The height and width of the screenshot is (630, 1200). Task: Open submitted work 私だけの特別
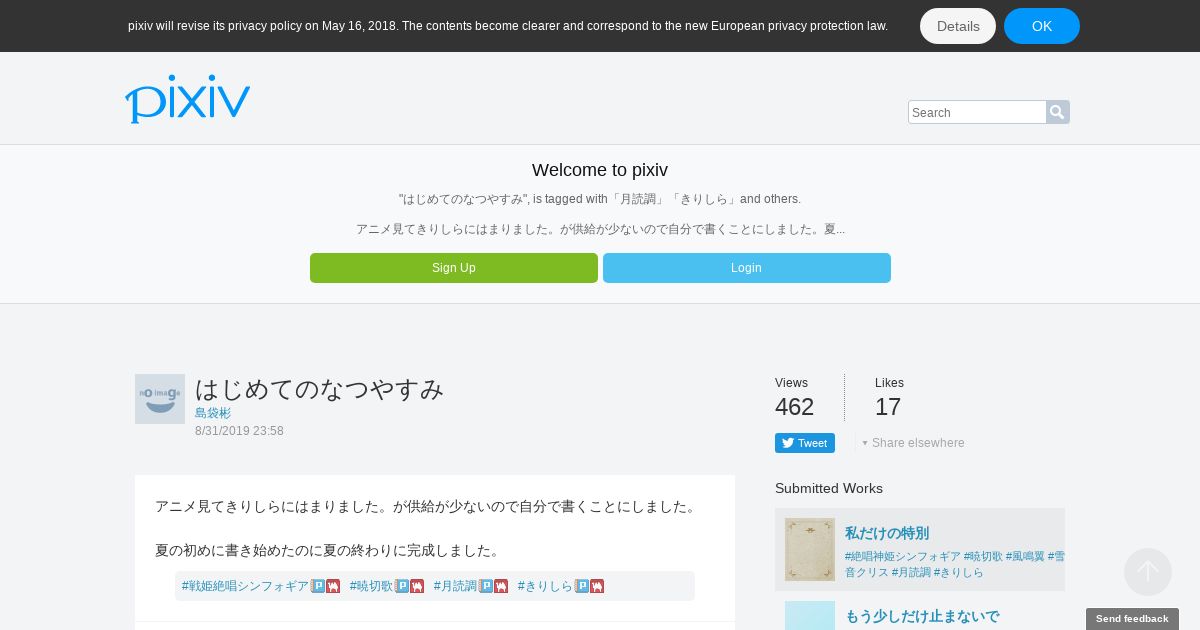(x=887, y=533)
